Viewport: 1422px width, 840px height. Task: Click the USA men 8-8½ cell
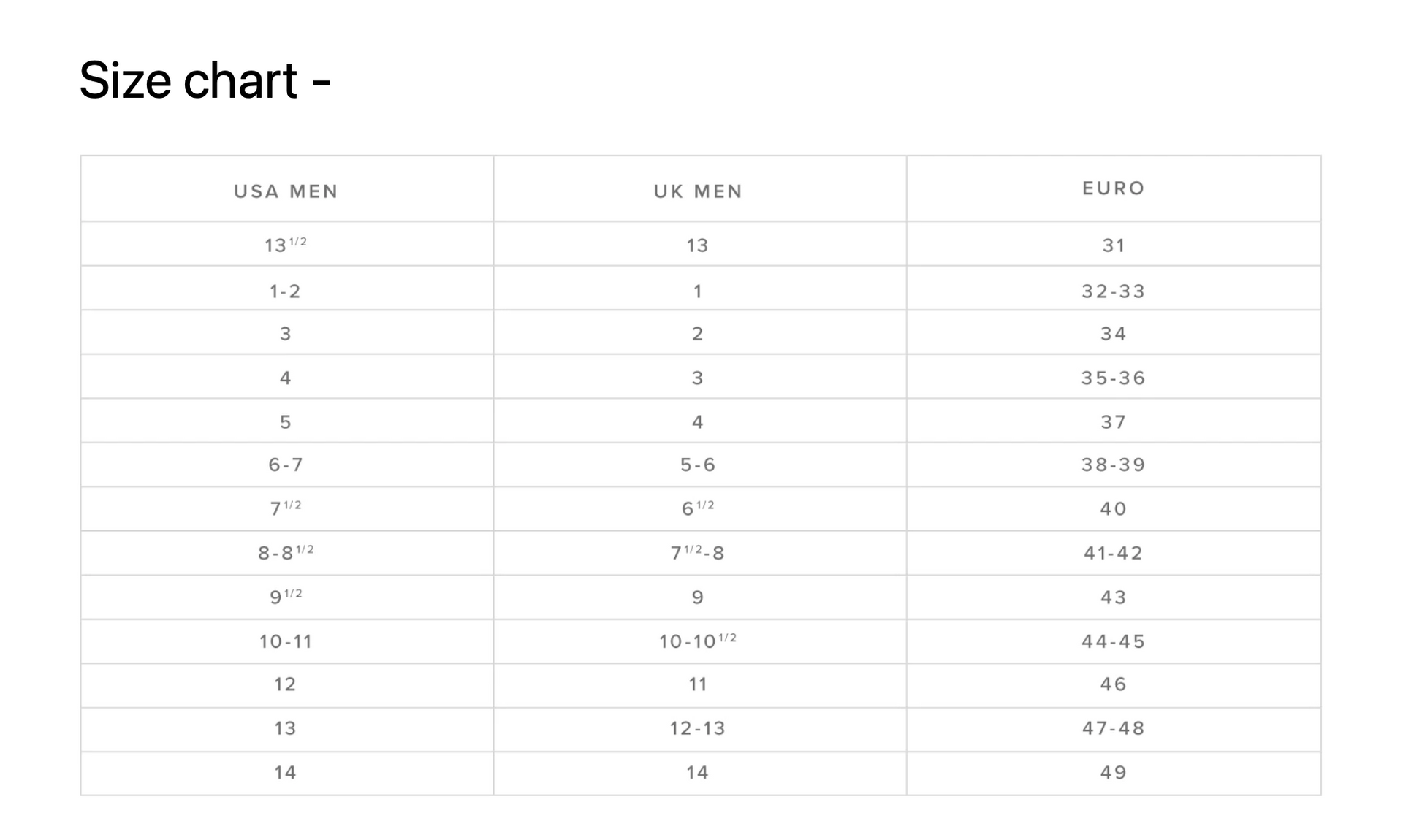click(x=286, y=553)
